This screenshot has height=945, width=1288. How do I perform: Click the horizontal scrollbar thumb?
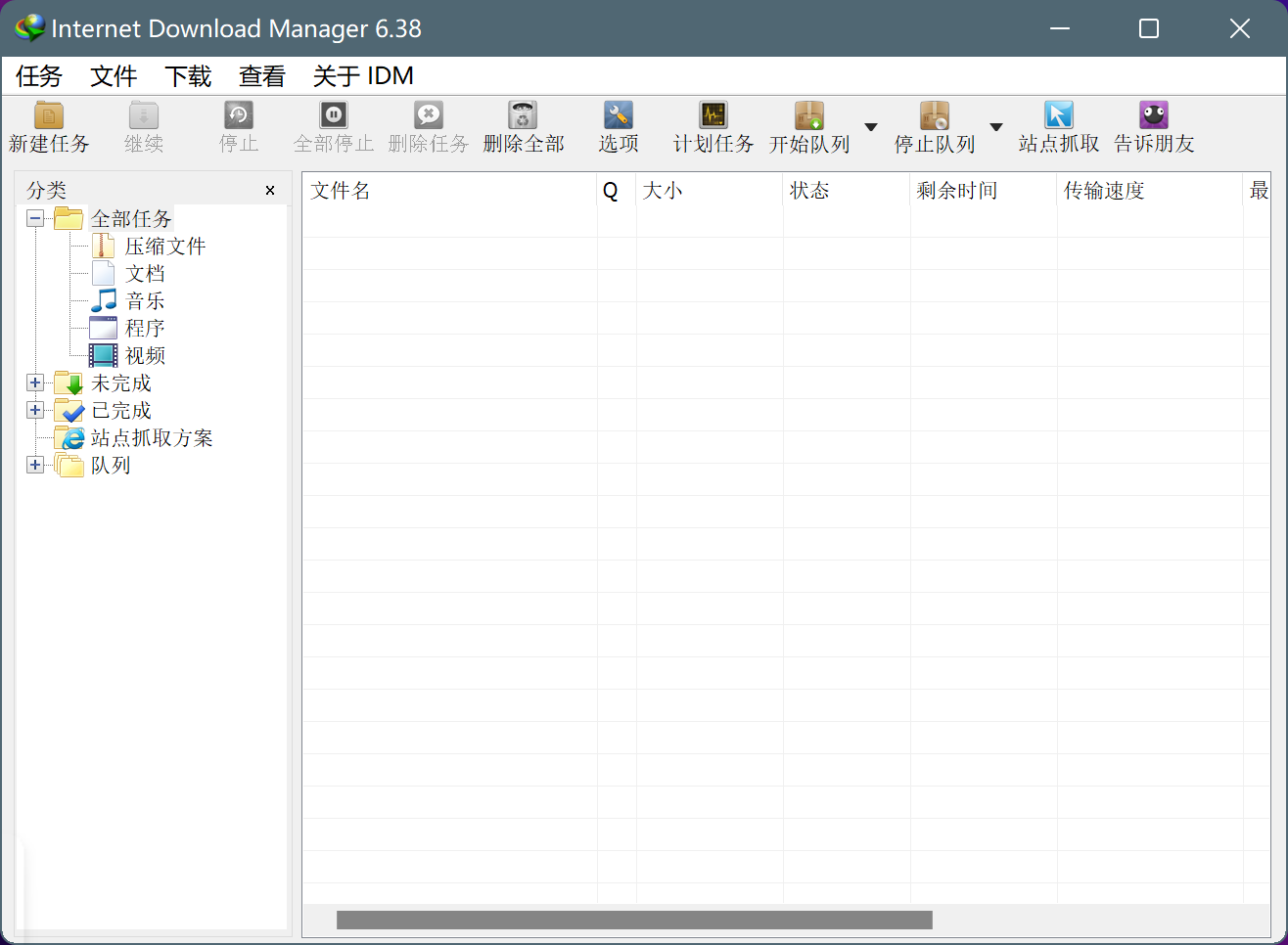pos(634,920)
